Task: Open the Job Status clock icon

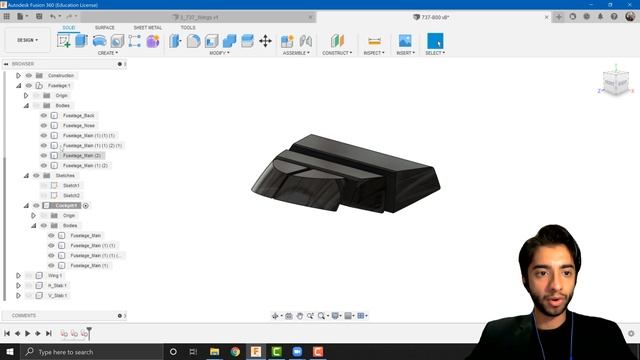Action: click(587, 17)
